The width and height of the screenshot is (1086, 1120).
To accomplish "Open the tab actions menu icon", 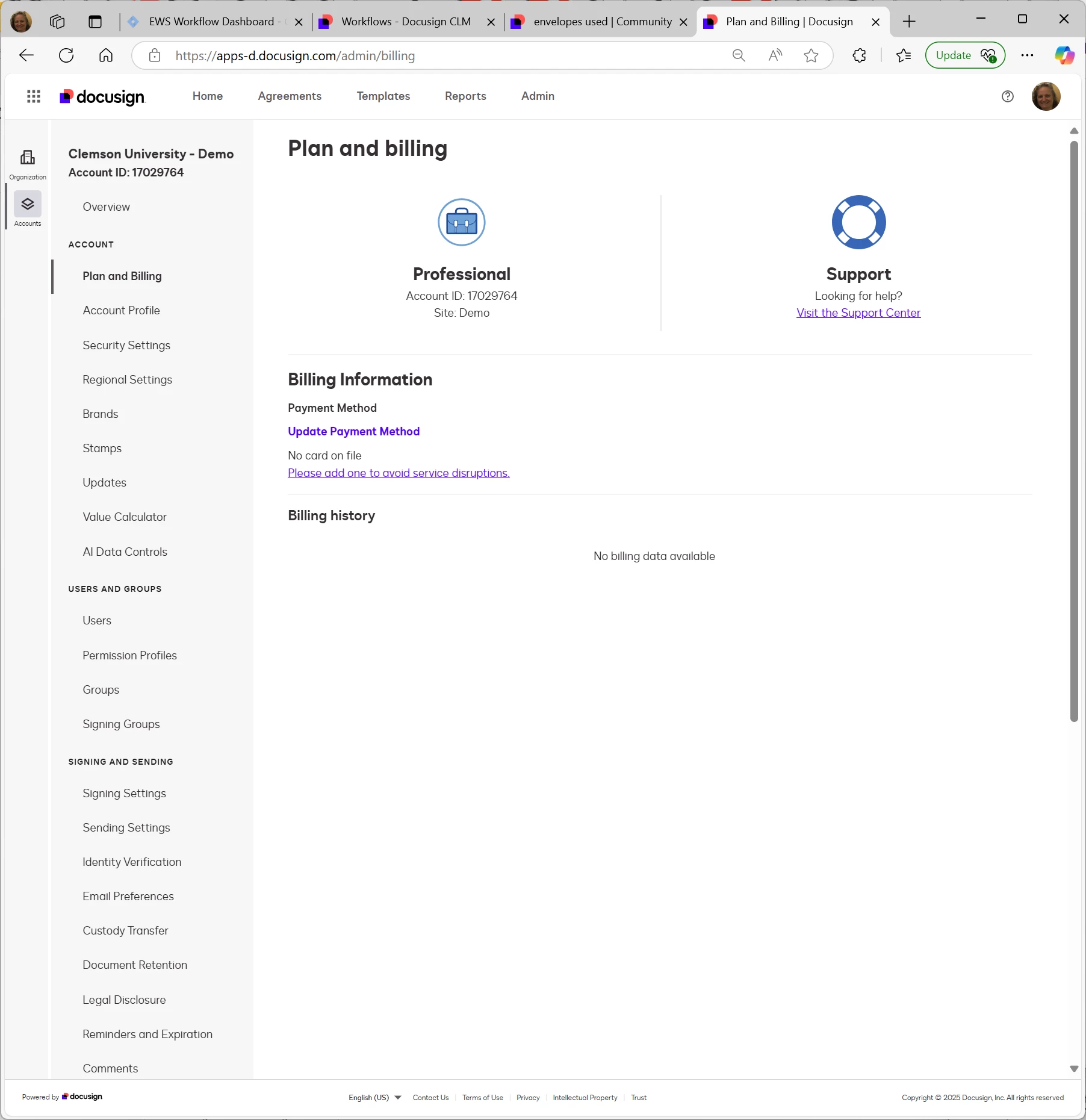I will pyautogui.click(x=95, y=22).
